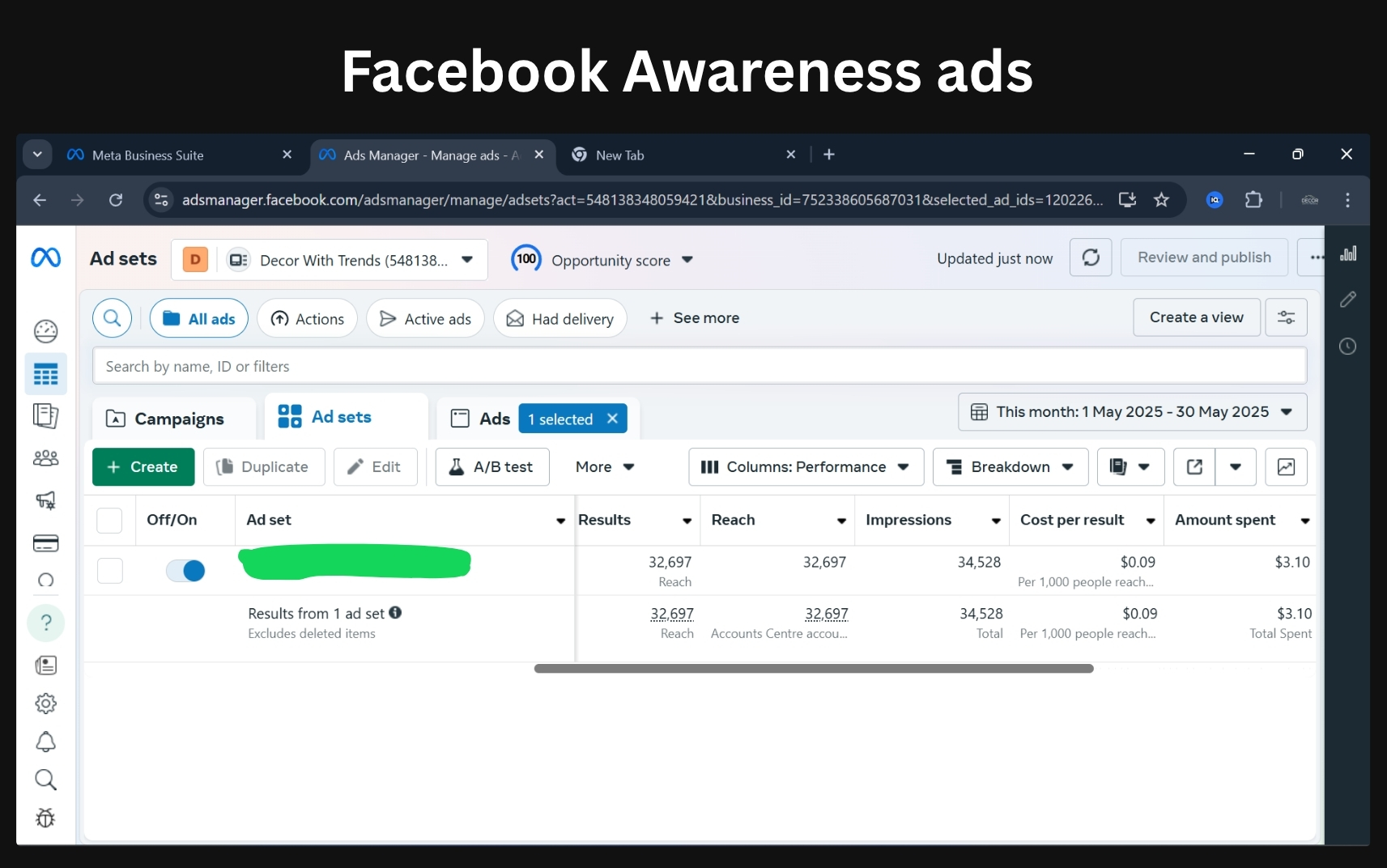Open Meta logo home icon
The height and width of the screenshot is (868, 1387).
tap(45, 257)
